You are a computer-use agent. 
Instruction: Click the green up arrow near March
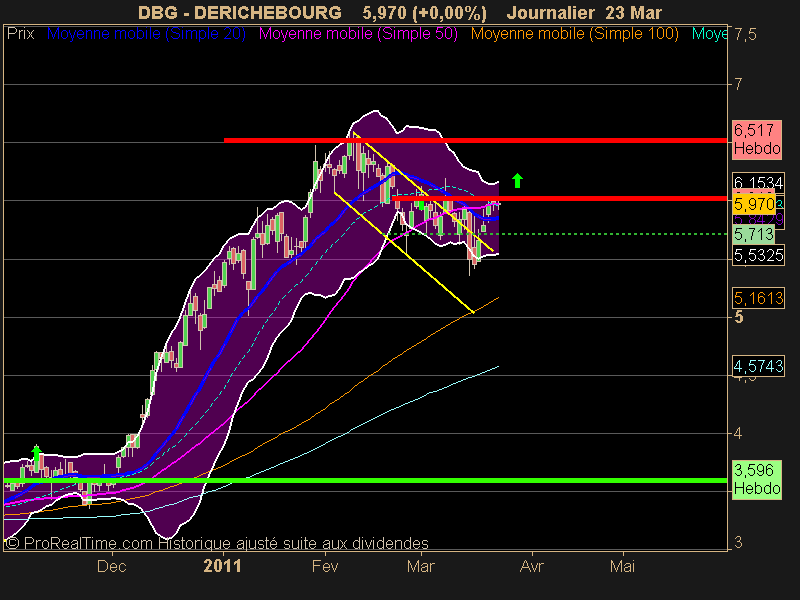pyautogui.click(x=517, y=180)
